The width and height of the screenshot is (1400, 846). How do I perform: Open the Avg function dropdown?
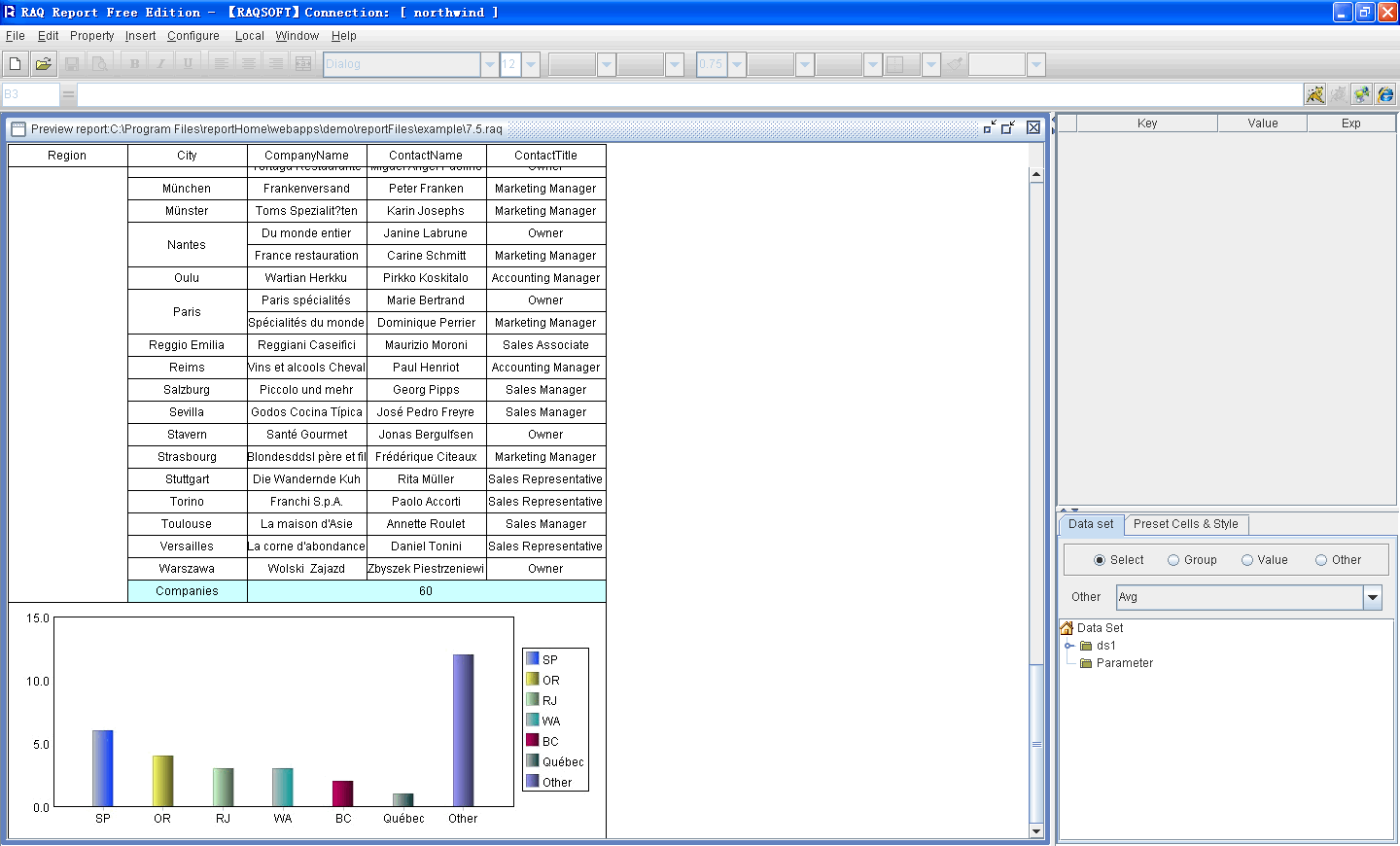(1373, 597)
